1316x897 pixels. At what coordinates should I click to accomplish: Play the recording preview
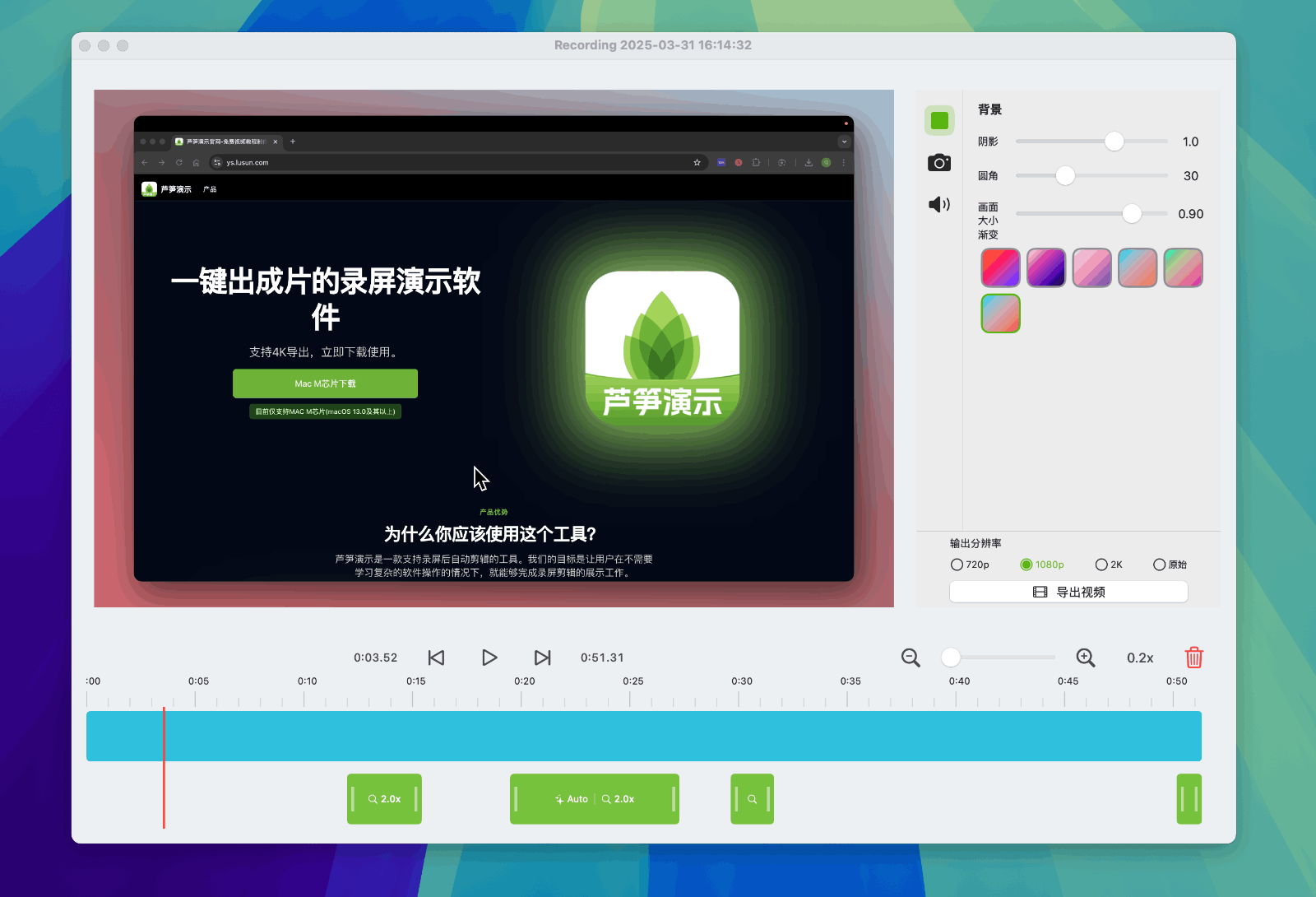point(489,658)
